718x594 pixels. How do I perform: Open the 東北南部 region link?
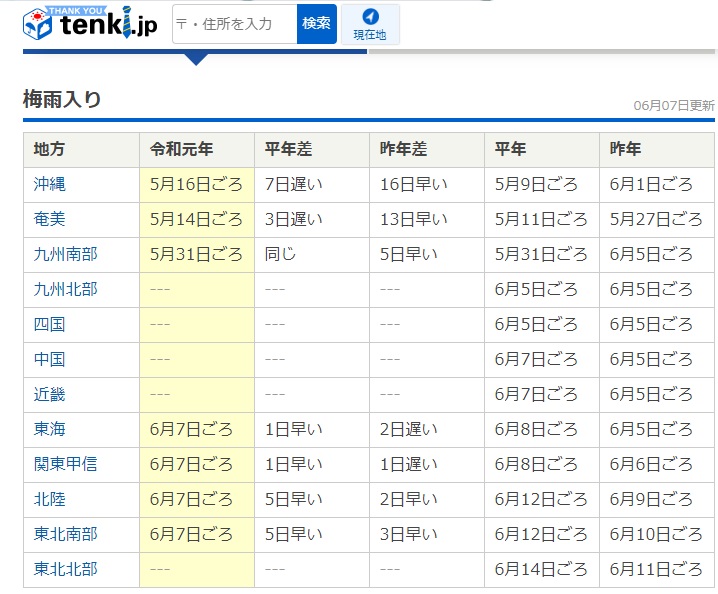[65, 534]
